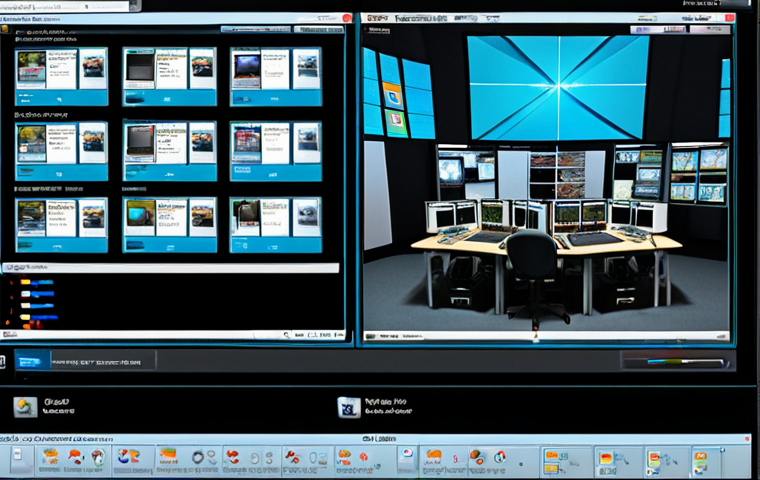The image size is (760, 480).
Task: Click the dark ring-shaped icon in bottom ribbon
Action: (197, 457)
